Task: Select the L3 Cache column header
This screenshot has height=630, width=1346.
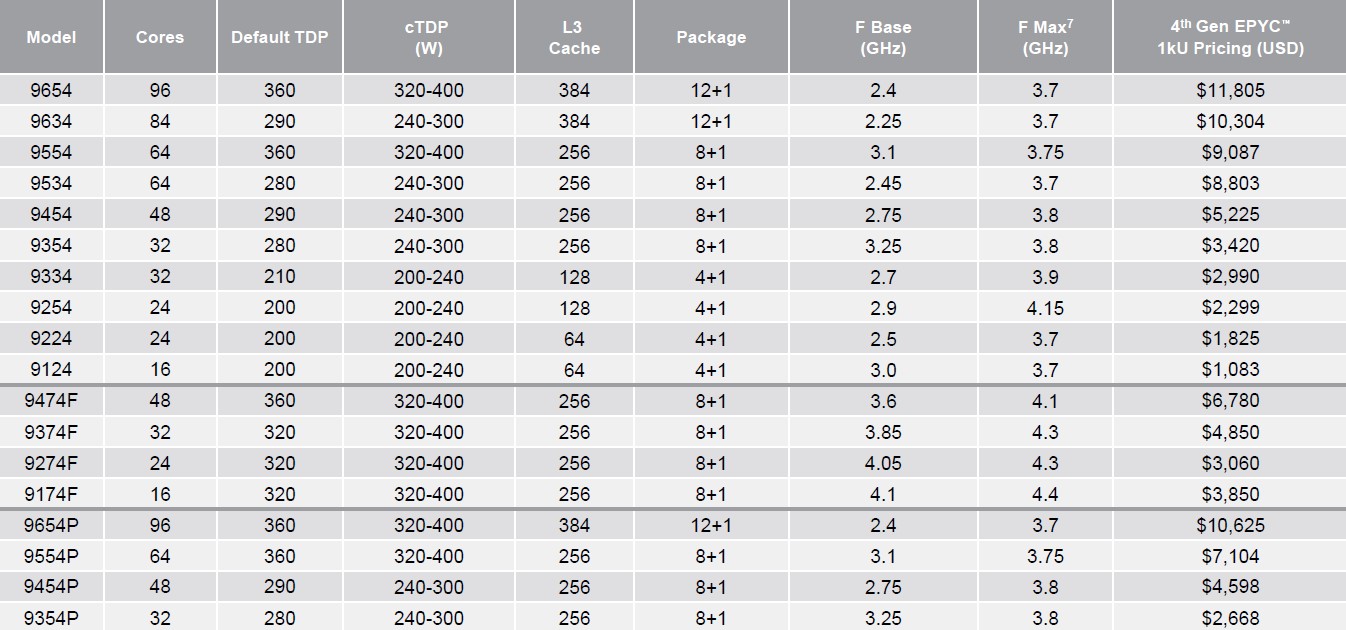Action: [x=574, y=38]
